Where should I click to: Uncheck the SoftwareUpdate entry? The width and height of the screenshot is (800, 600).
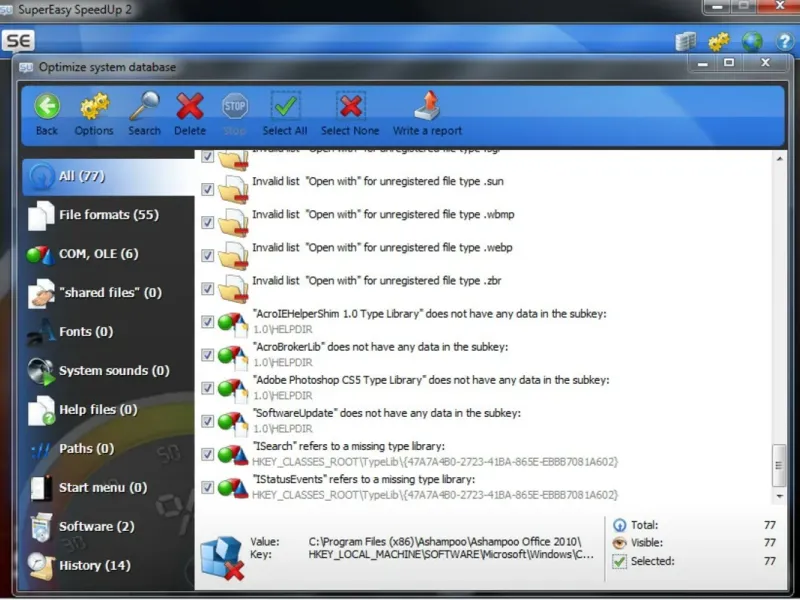207,421
